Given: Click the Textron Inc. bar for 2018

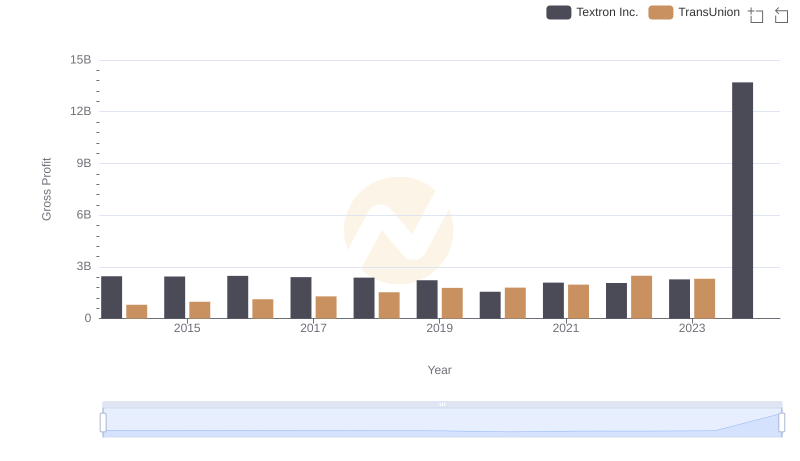Looking at the screenshot, I should [364, 298].
